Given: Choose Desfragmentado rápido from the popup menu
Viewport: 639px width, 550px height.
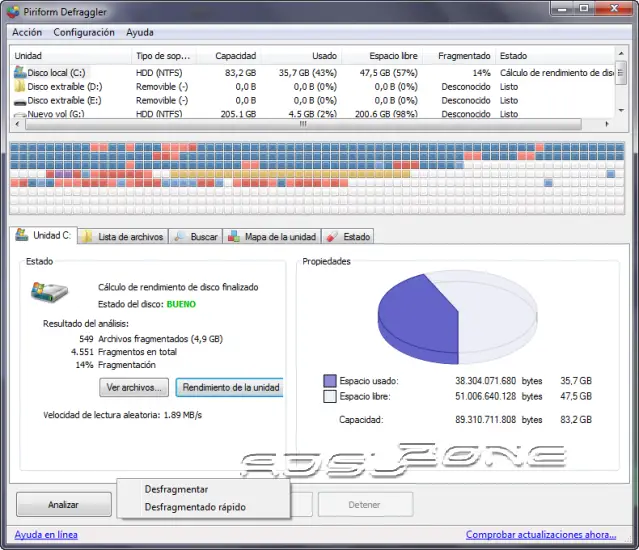Looking at the screenshot, I should point(194,507).
